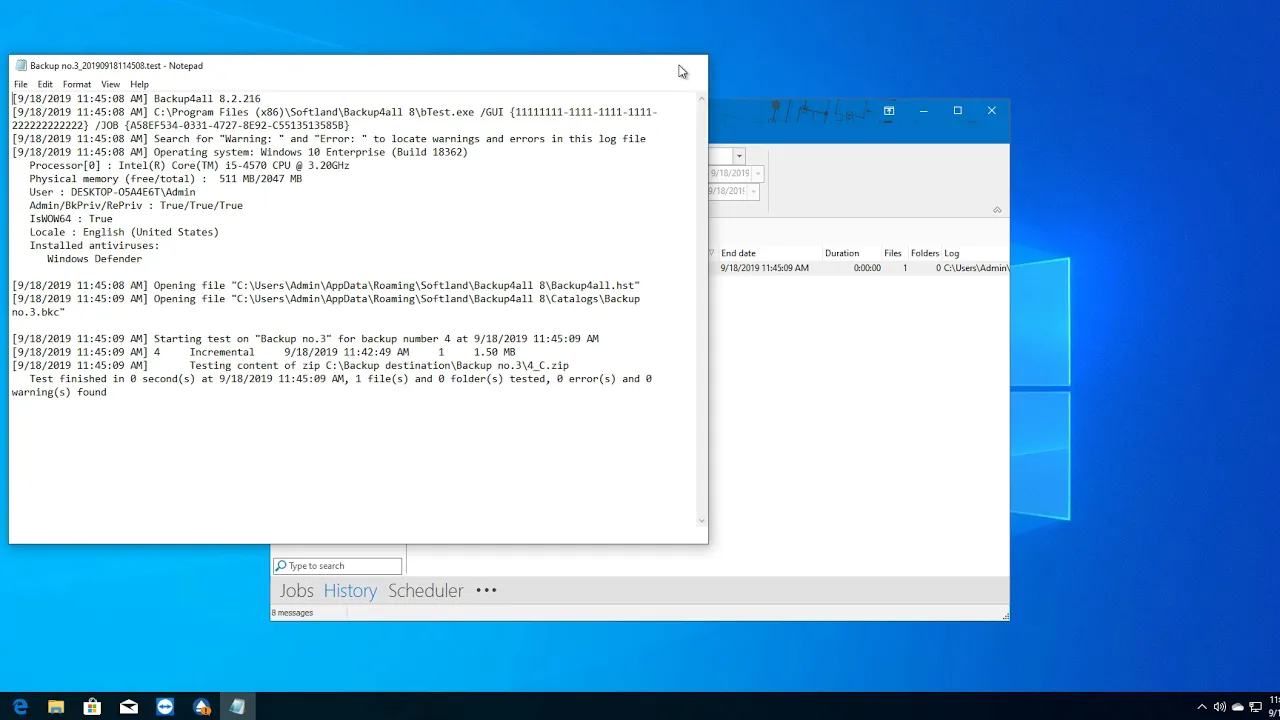Click the Notepad vertical scrollbar
1280x720 pixels.
701,310
